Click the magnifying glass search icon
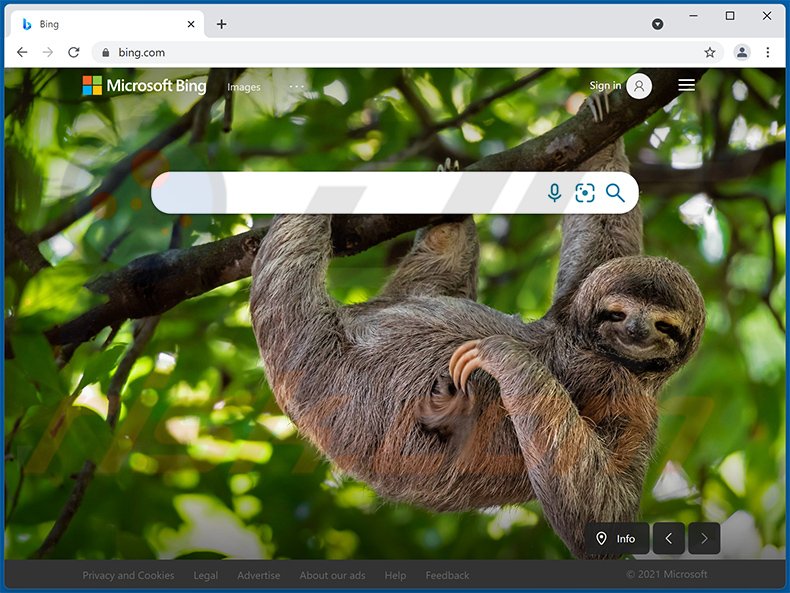Viewport: 790px width, 593px height. coord(615,193)
